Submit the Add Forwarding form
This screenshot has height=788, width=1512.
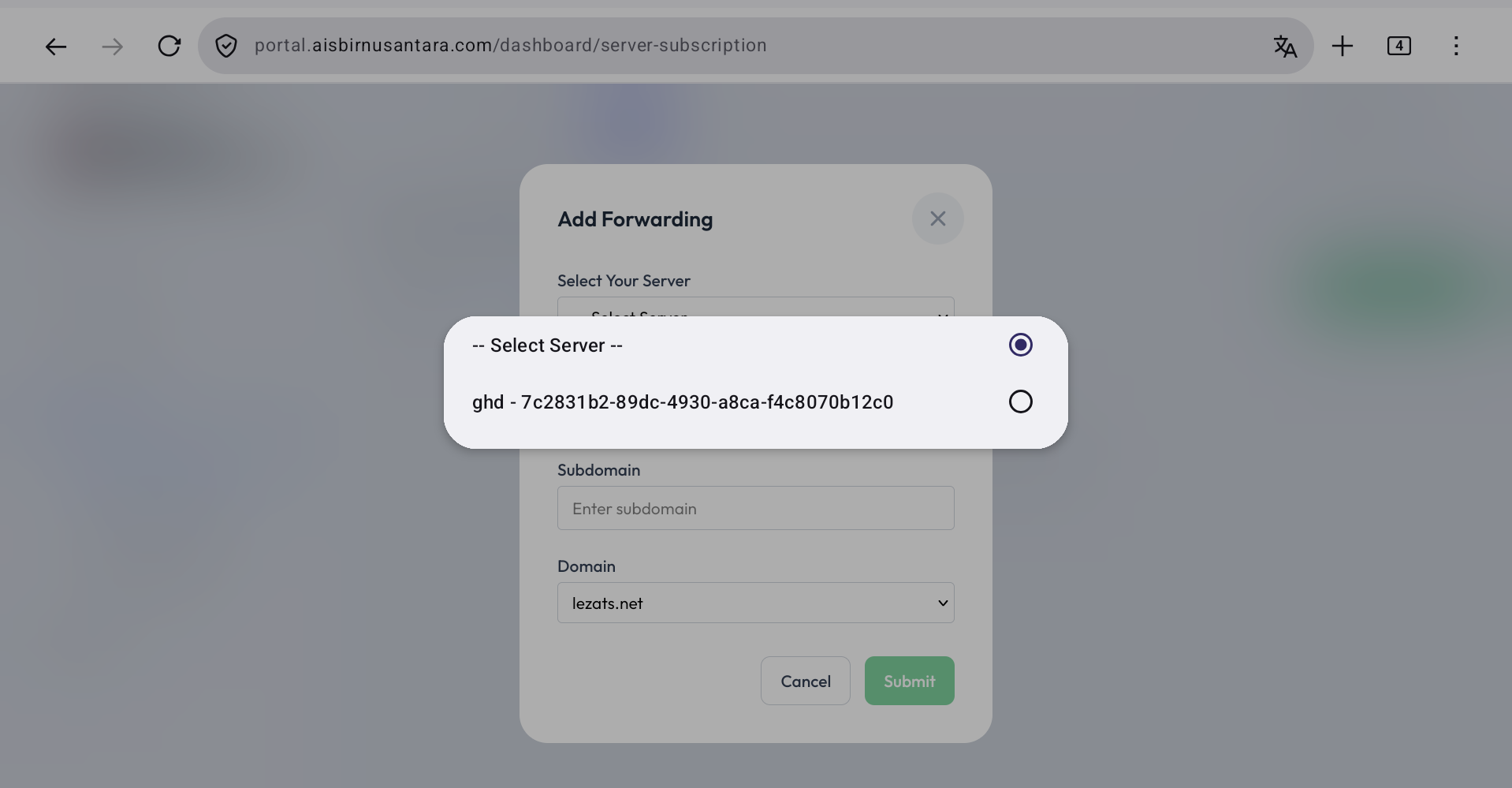(x=909, y=682)
